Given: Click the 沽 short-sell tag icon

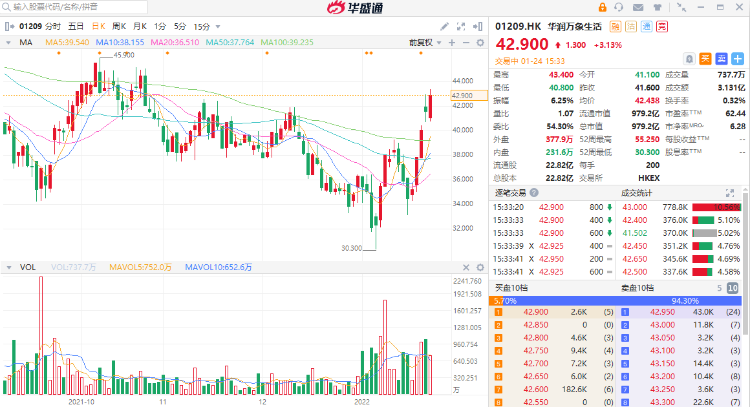Looking at the screenshot, I should coord(631,26).
